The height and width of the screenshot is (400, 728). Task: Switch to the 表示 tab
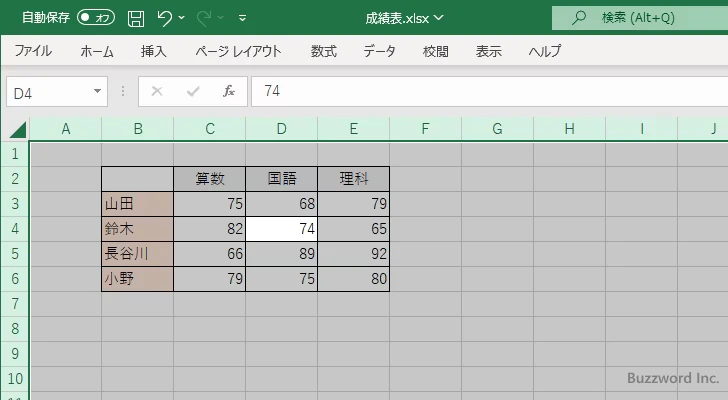[x=488, y=51]
